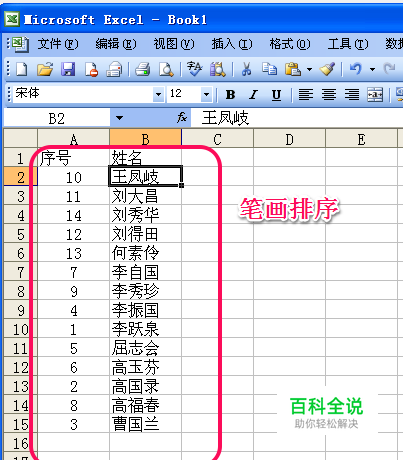Select cell with name 高玉芬

pos(146,367)
